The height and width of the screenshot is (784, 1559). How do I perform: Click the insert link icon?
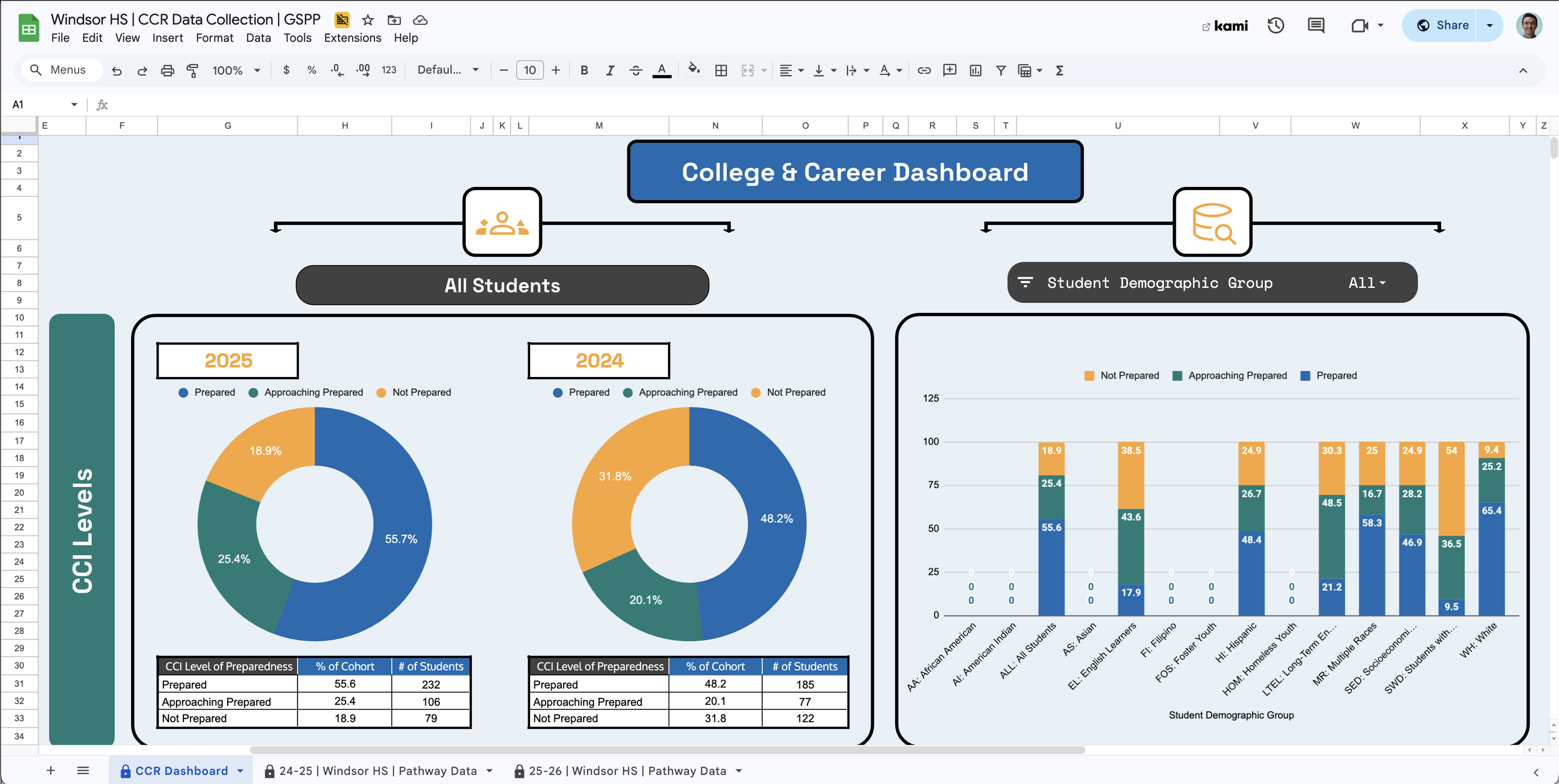(x=924, y=70)
